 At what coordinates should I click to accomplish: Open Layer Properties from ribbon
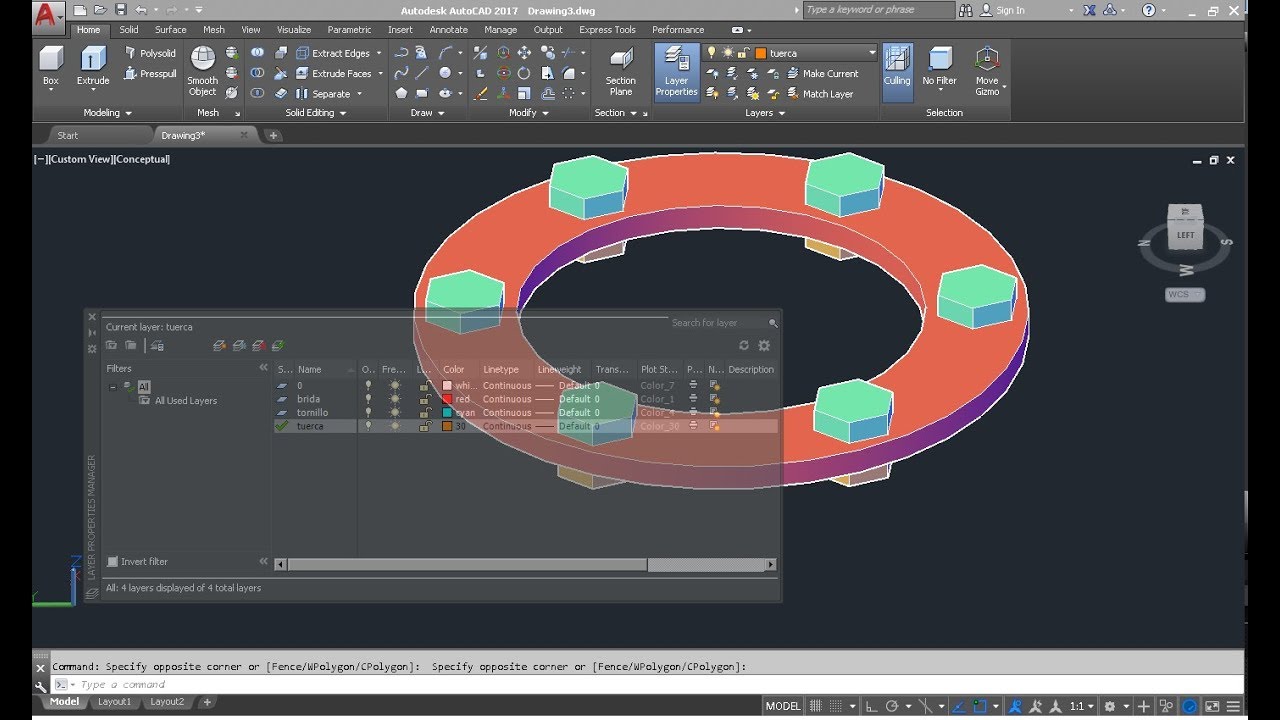[676, 72]
